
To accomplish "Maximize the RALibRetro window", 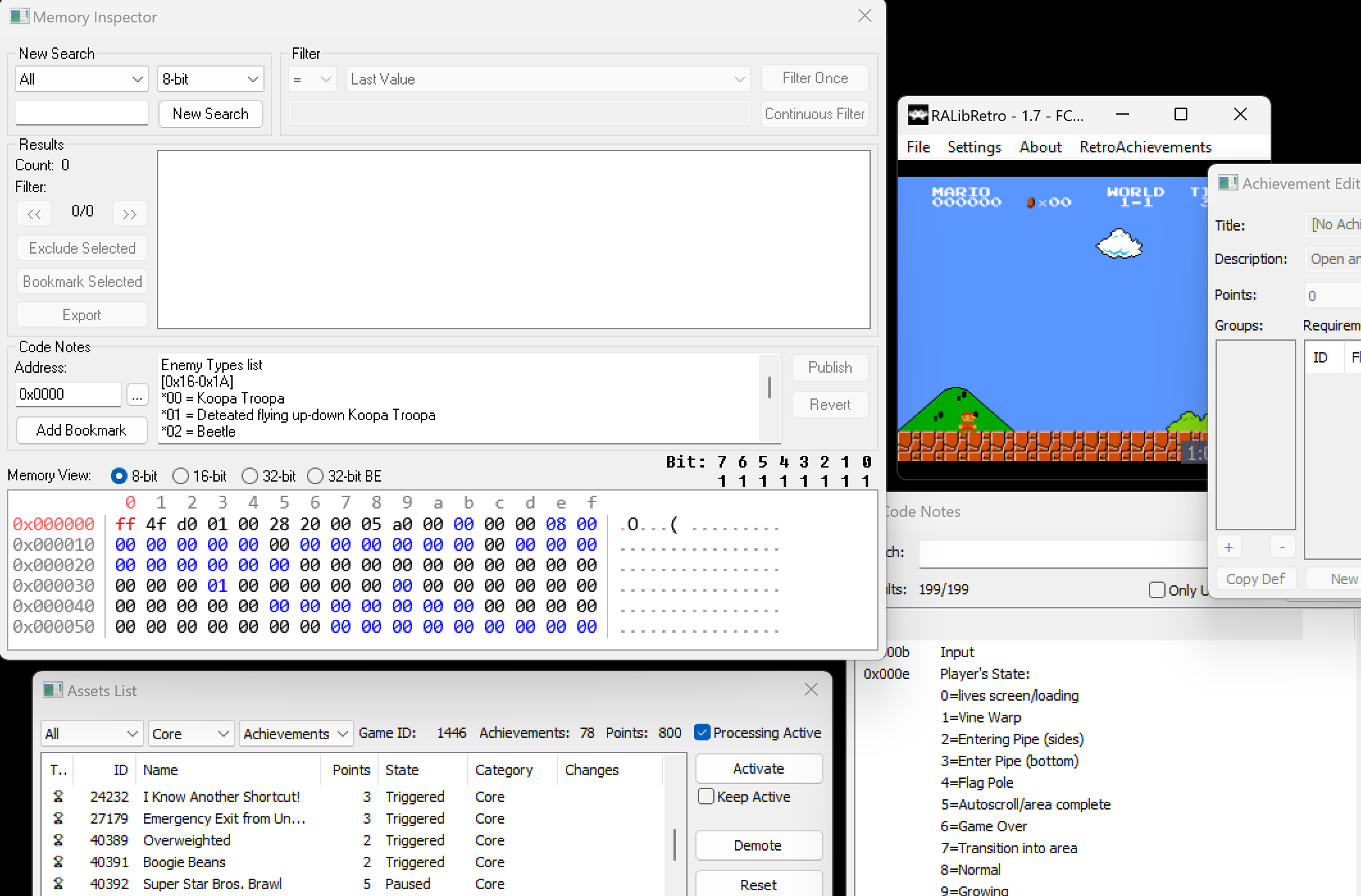I will (1181, 114).
